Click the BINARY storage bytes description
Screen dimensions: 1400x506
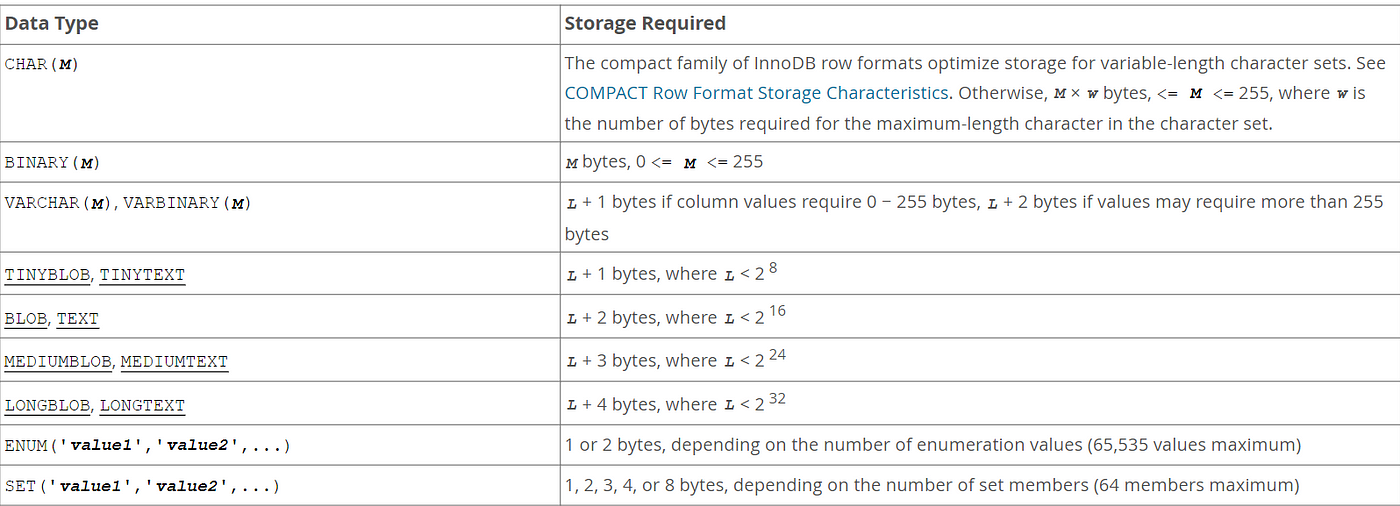(664, 162)
